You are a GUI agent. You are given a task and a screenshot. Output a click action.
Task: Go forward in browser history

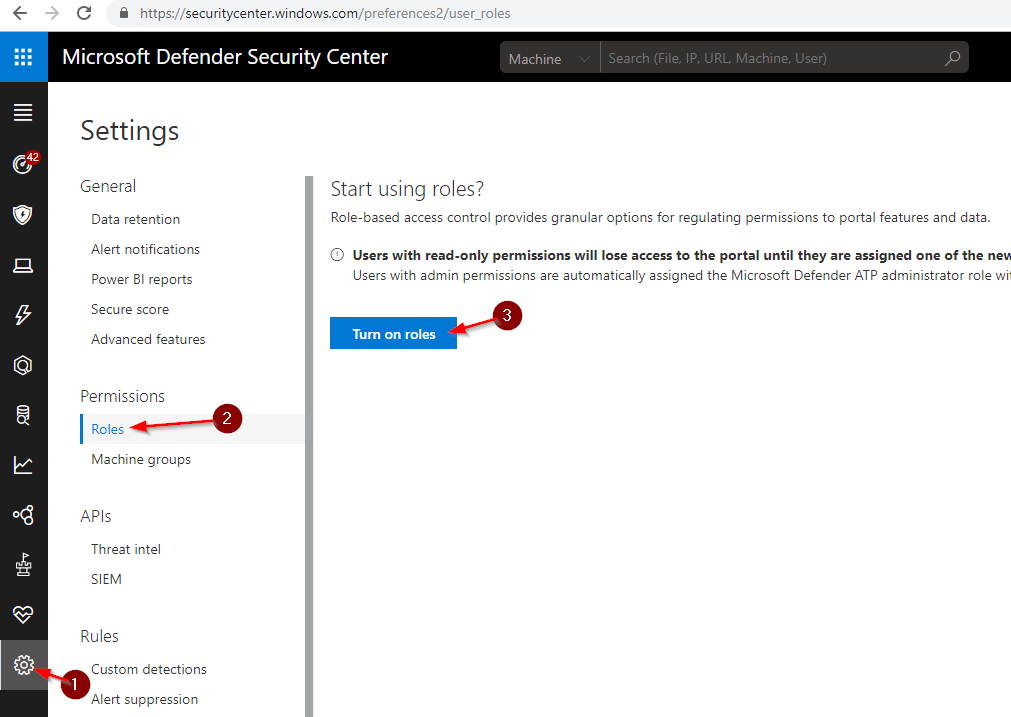[x=52, y=13]
